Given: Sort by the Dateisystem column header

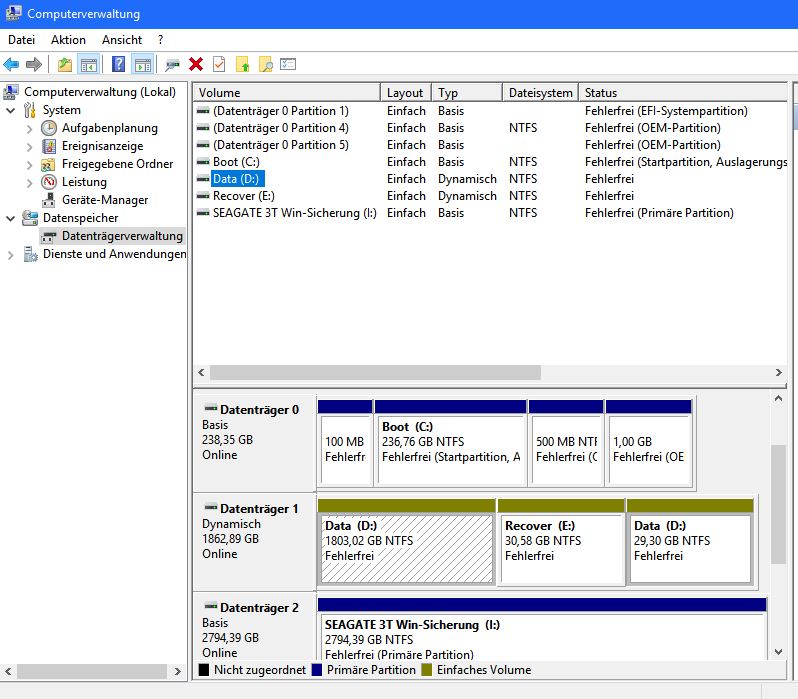Looking at the screenshot, I should [540, 93].
